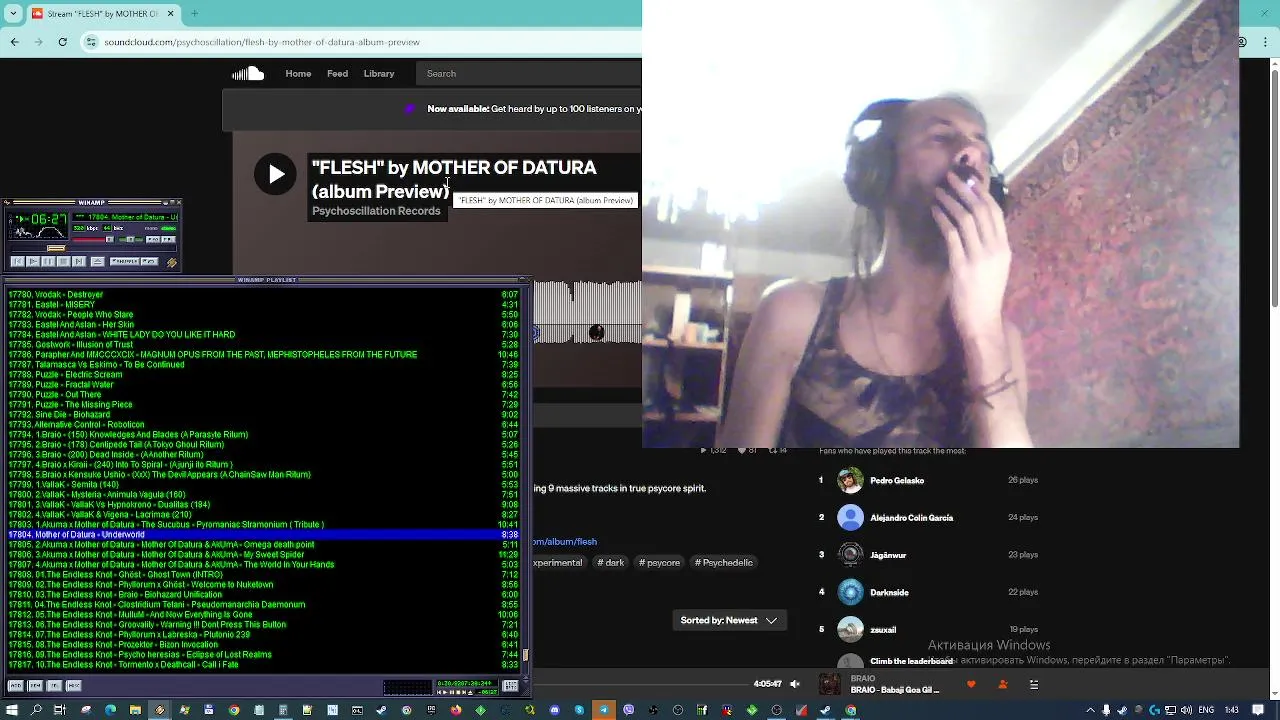Click the experimental tag
Viewport: 1280px width, 720px height.
tap(558, 563)
